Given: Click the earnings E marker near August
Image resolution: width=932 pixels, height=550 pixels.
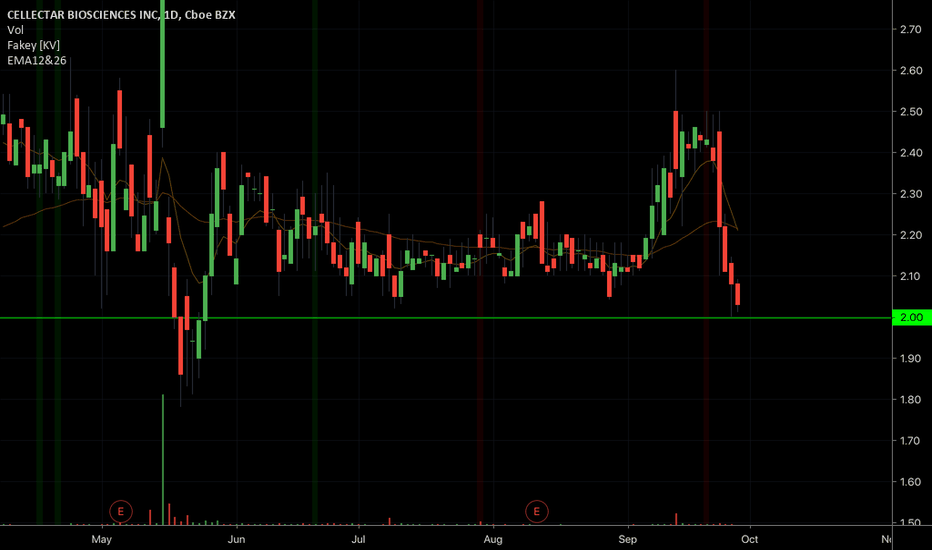Looking at the screenshot, I should [x=537, y=511].
